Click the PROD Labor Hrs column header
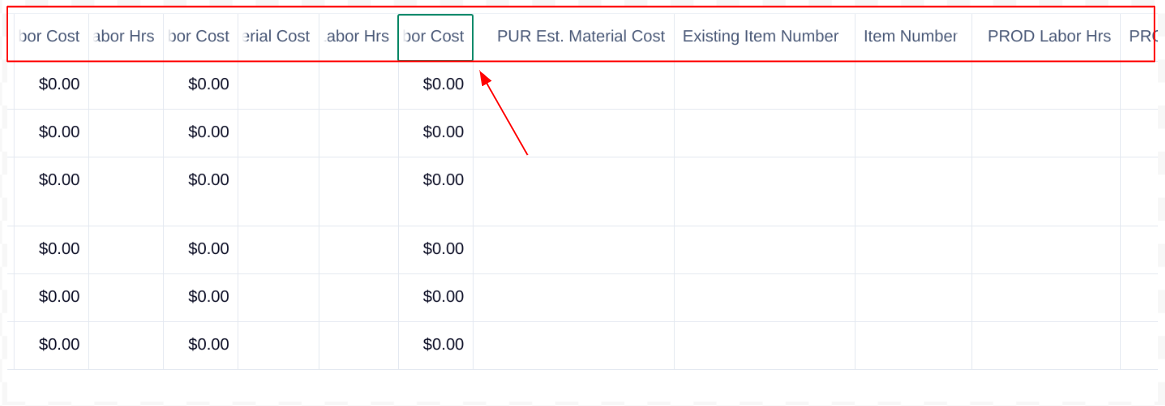This screenshot has height=406, width=1165. (x=1046, y=36)
